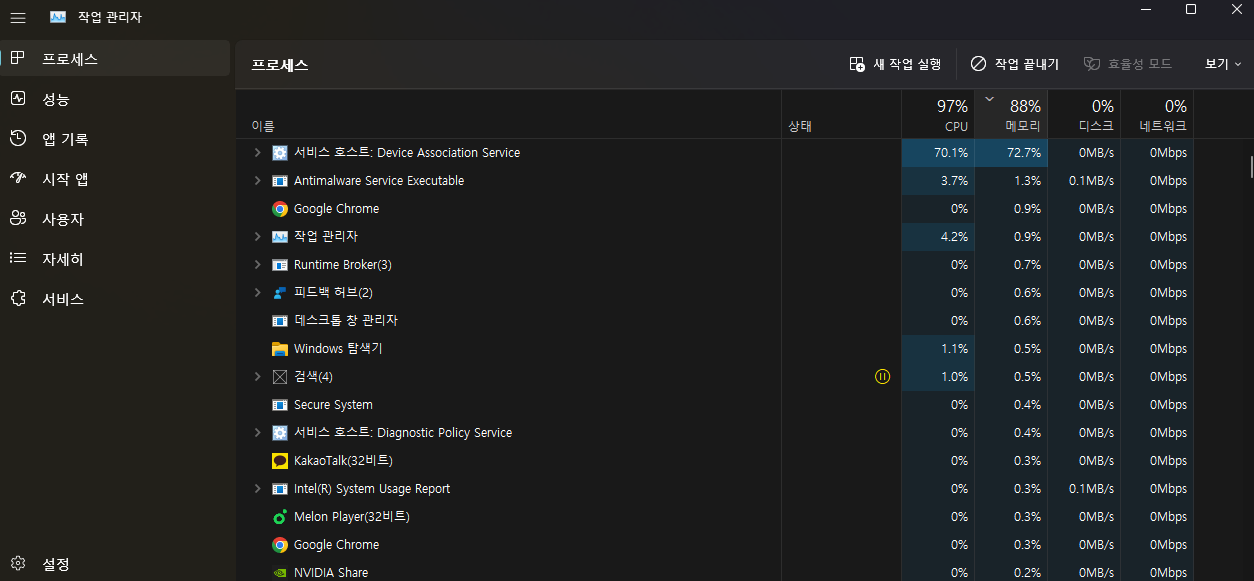1254x581 pixels.
Task: Open 설정 at sidebar bottom
Action: coord(115,564)
